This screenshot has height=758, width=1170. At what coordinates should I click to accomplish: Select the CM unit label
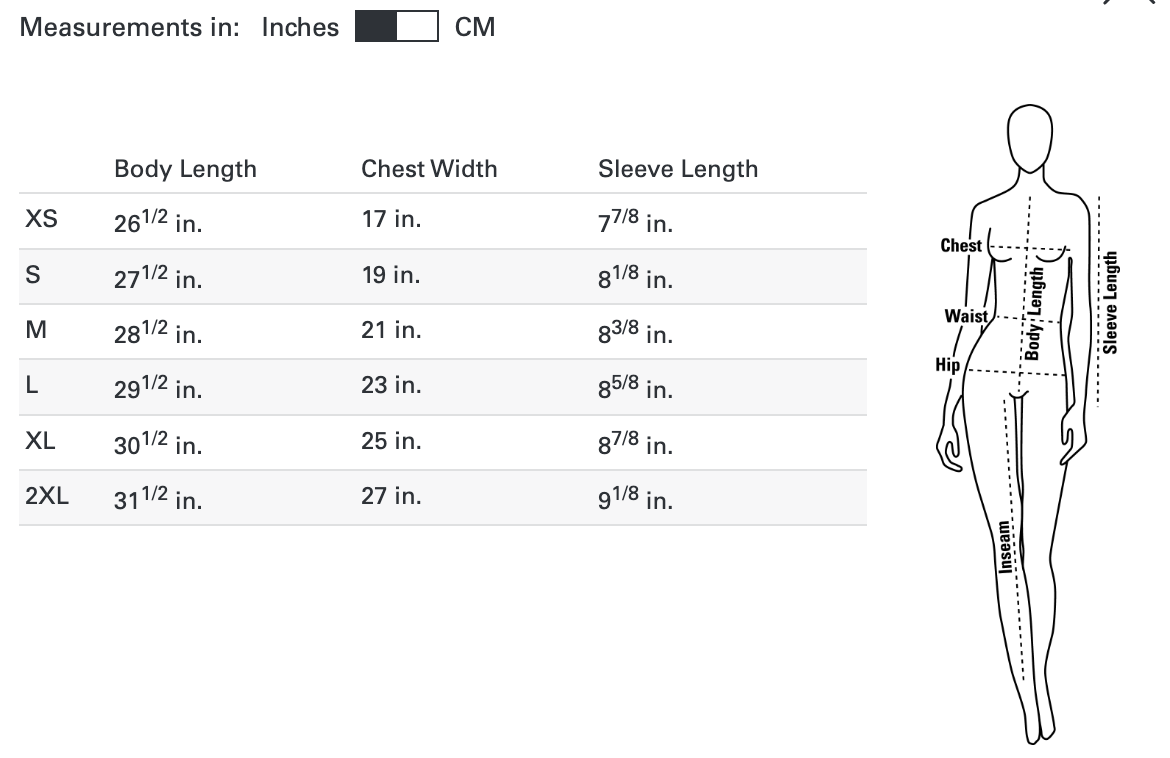[x=475, y=27]
